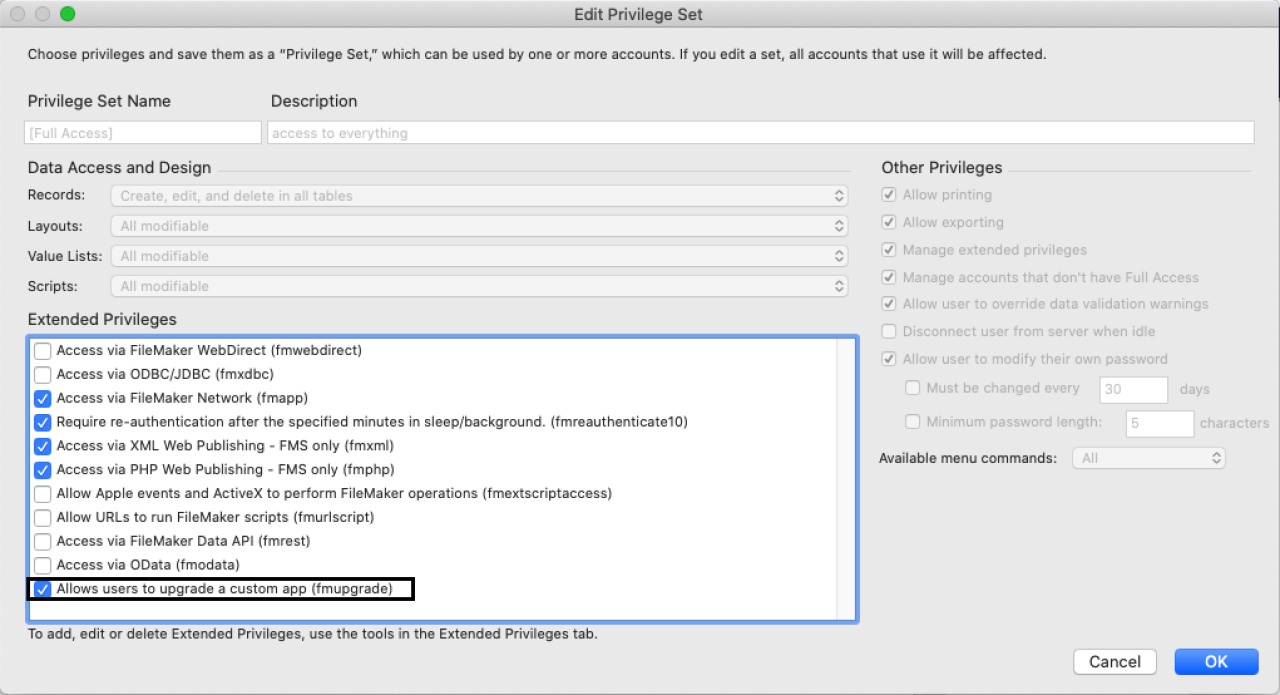Image resolution: width=1280 pixels, height=695 pixels.
Task: Check Access via FileMaker Data API (fmrest)
Action: (x=43, y=542)
